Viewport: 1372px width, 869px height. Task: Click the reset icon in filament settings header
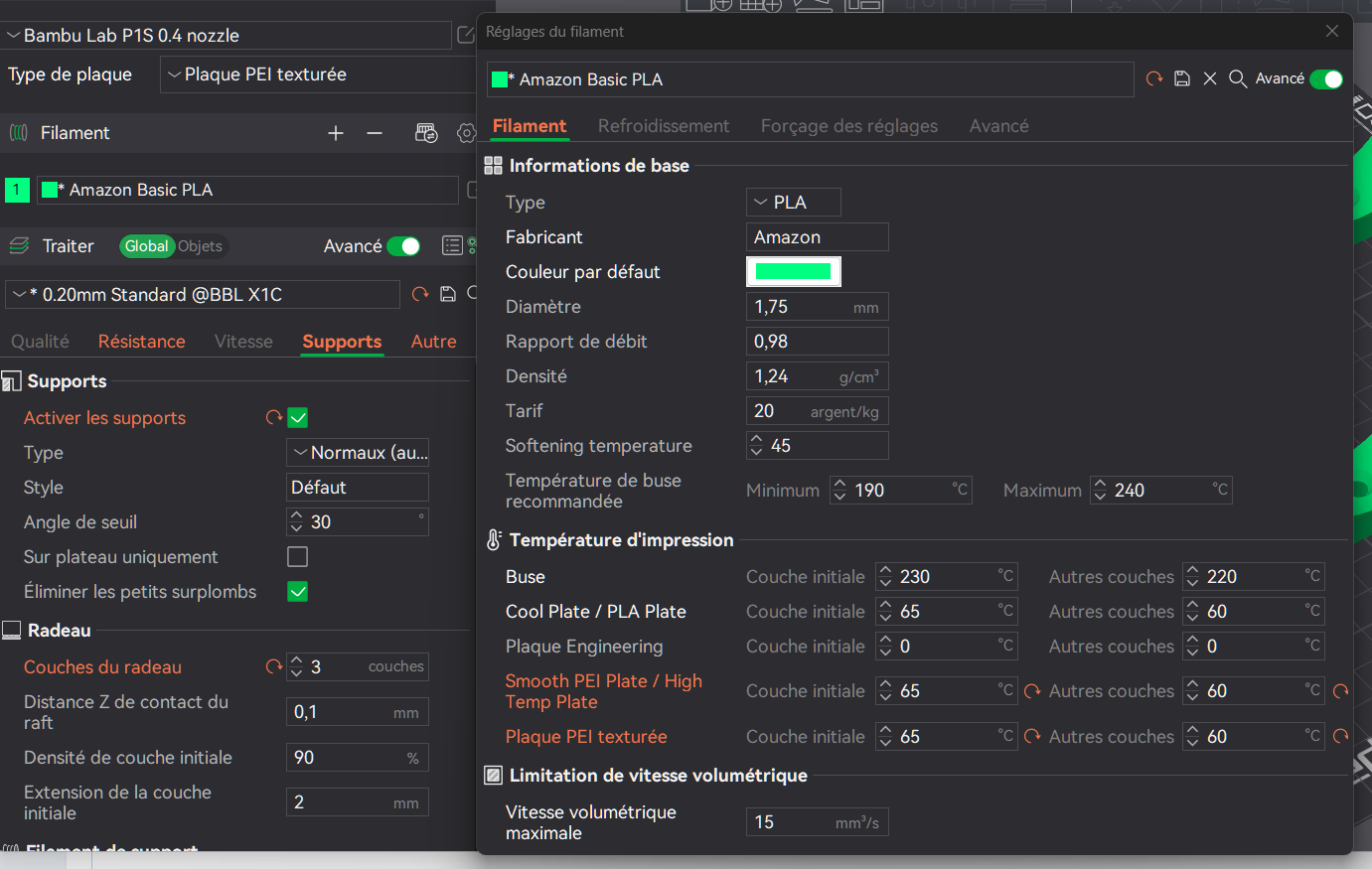[1154, 78]
